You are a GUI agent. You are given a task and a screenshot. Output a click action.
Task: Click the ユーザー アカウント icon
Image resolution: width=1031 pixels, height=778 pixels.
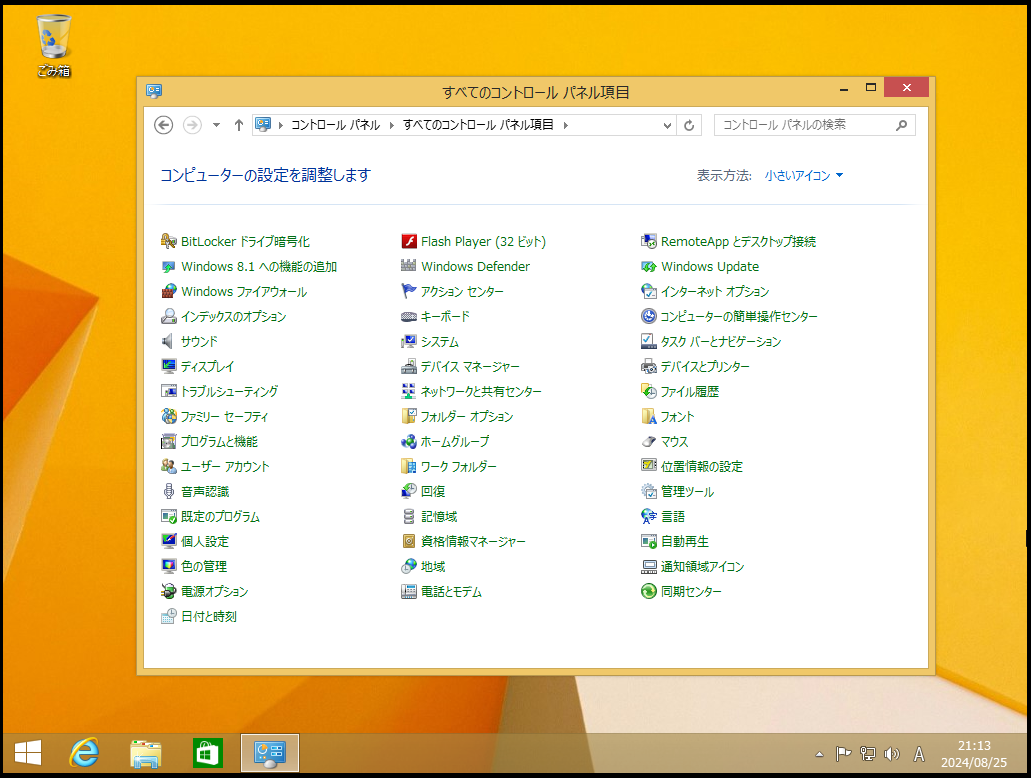click(169, 466)
